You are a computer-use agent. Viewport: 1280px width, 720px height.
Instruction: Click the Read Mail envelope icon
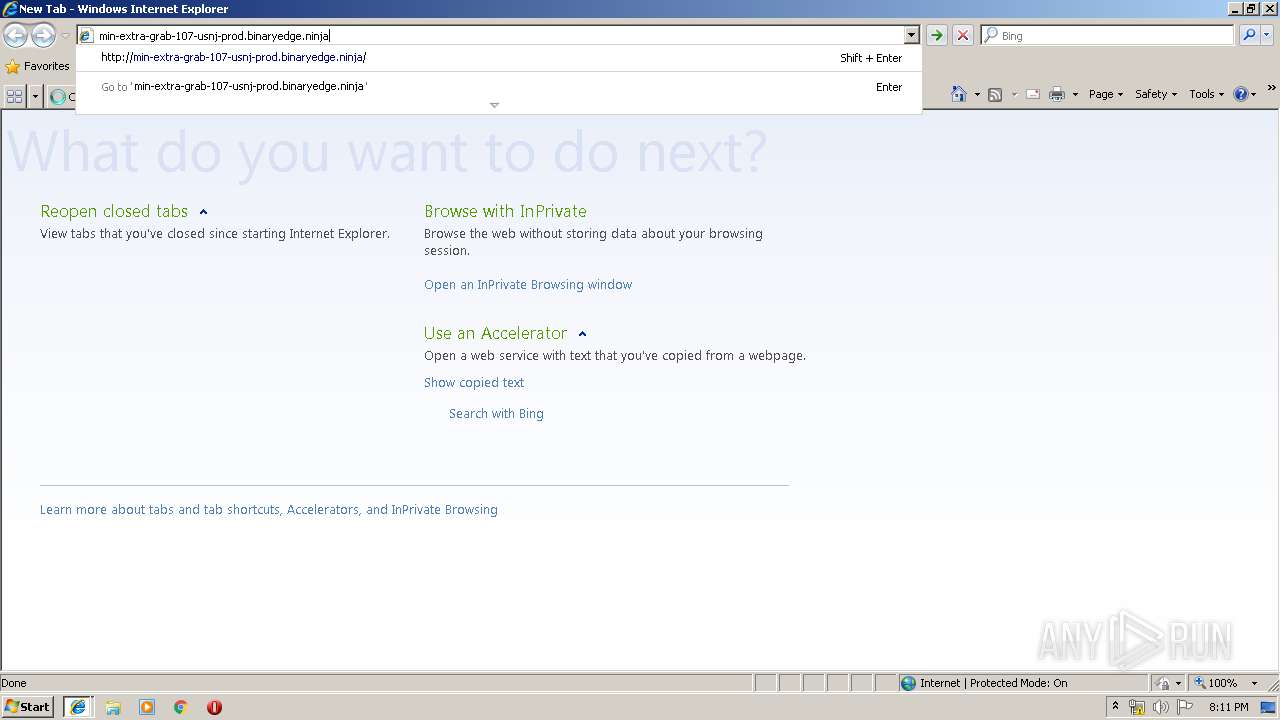tap(1033, 95)
